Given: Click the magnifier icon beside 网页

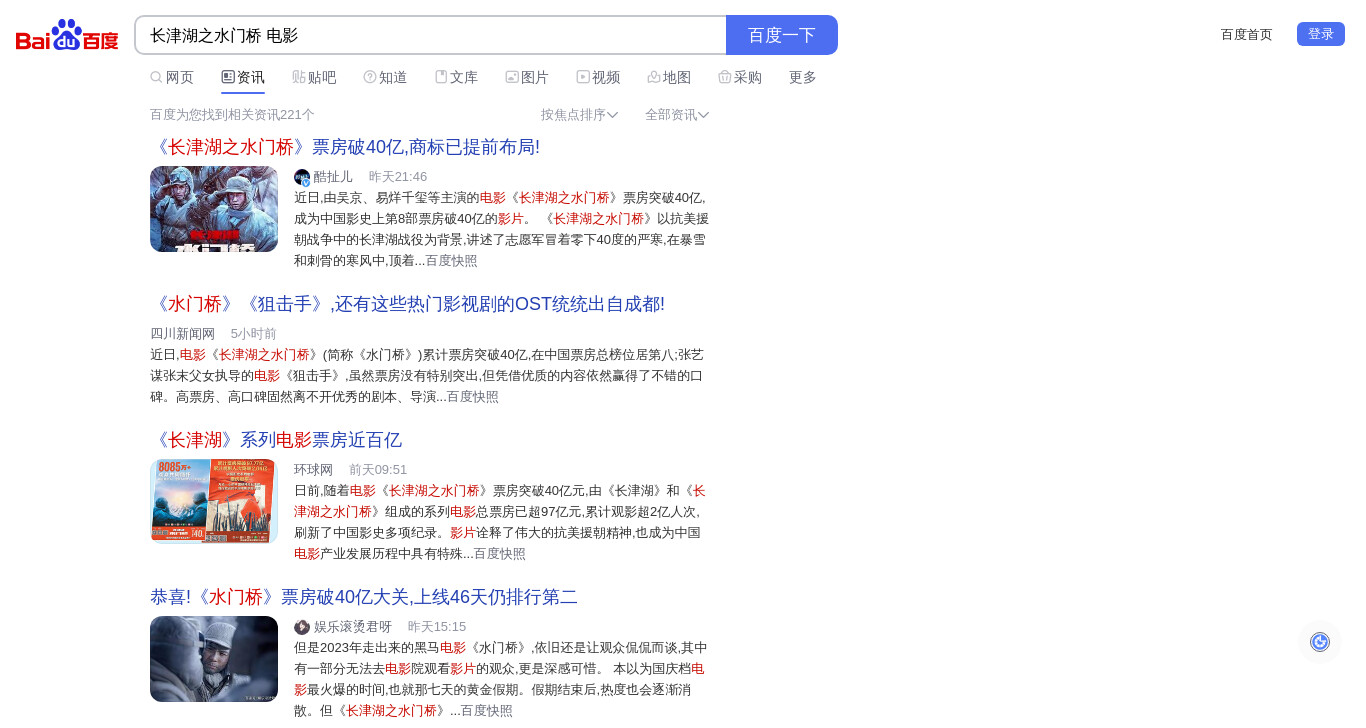Looking at the screenshot, I should 156,77.
